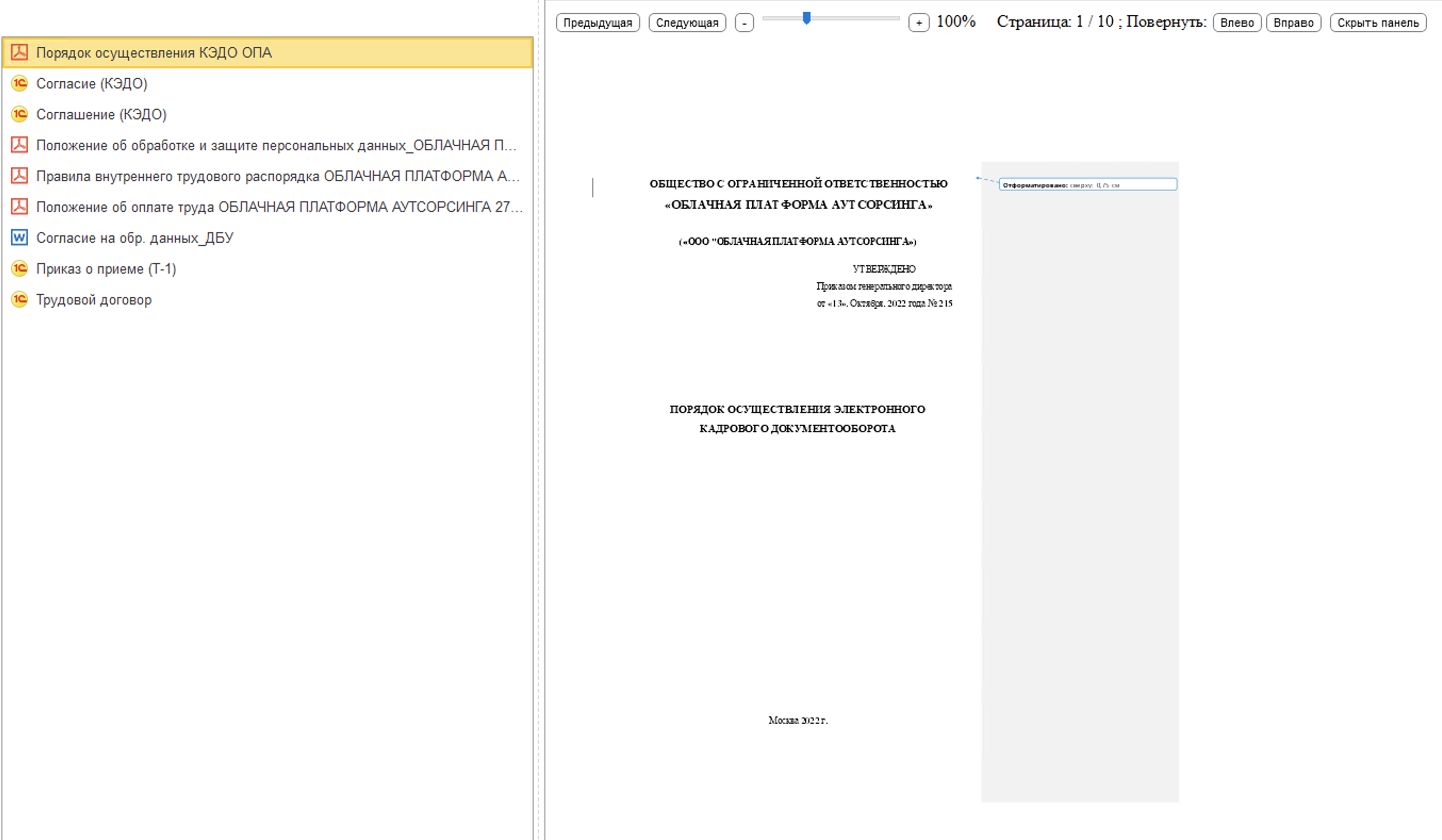This screenshot has height=840, width=1442.
Task: Click the 1C icon beside Соглашение (КЭДО)
Action: click(x=20, y=114)
